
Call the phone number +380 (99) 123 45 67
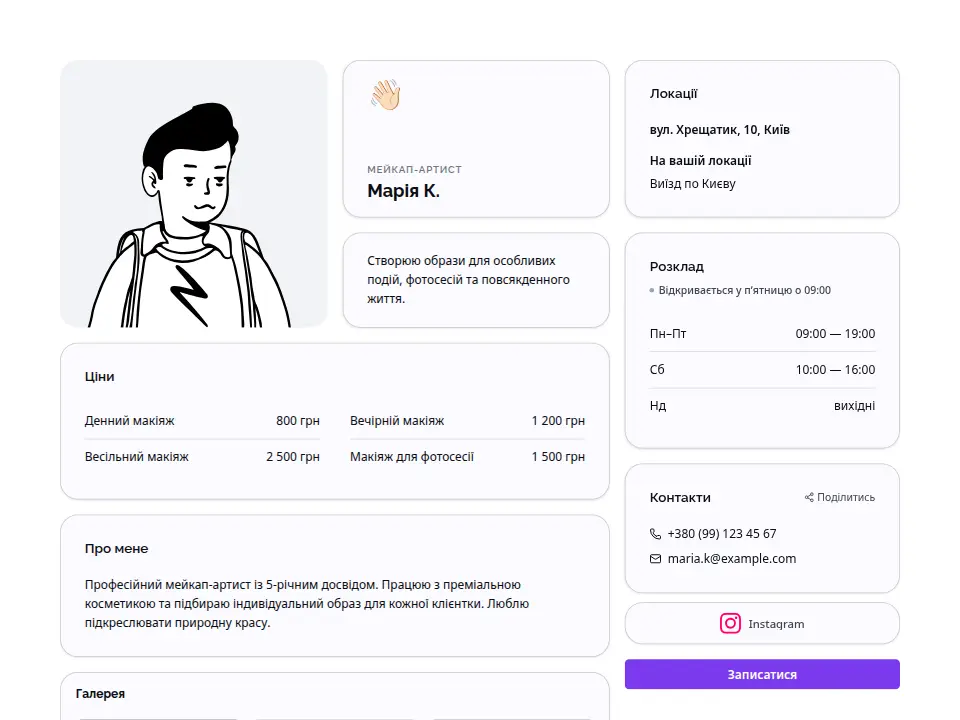722,534
